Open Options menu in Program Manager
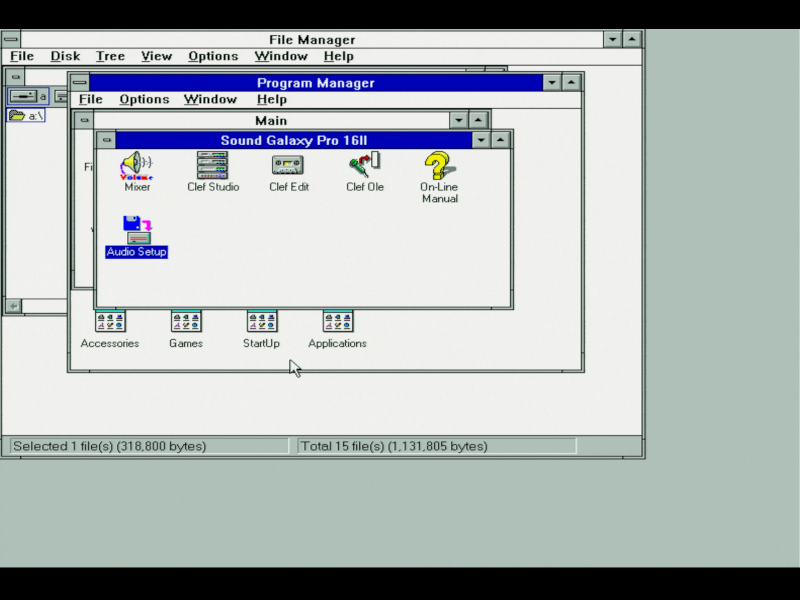 tap(144, 99)
